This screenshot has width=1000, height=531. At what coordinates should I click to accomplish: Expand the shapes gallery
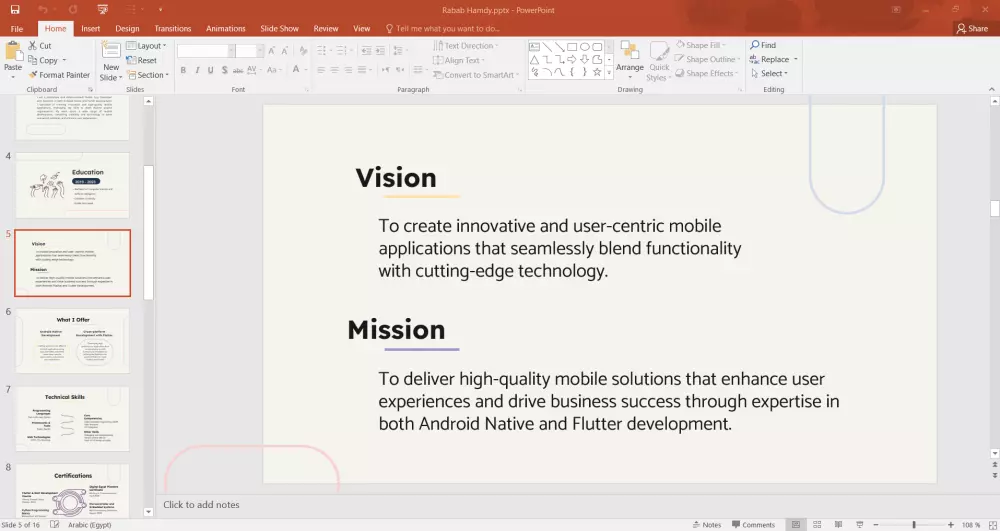(x=609, y=73)
